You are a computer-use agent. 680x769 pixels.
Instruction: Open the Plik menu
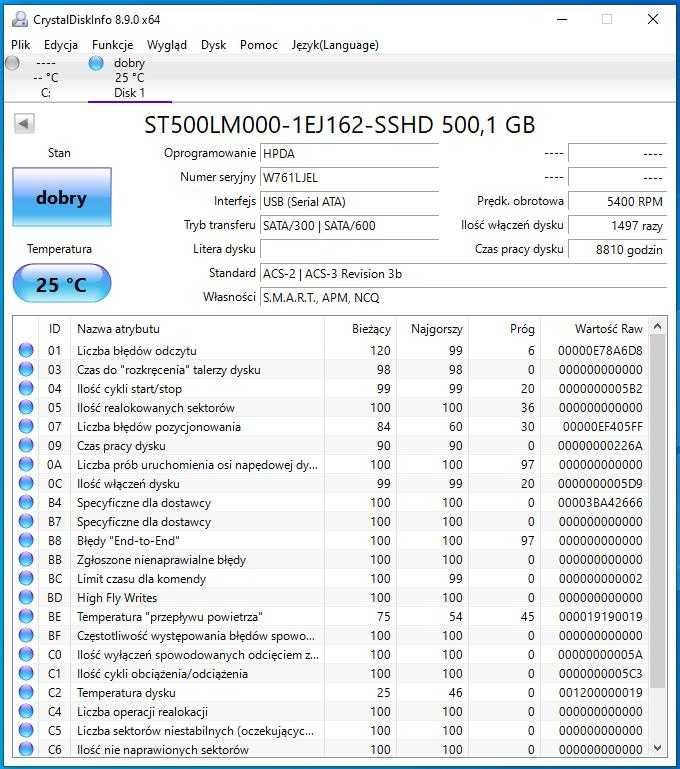21,45
